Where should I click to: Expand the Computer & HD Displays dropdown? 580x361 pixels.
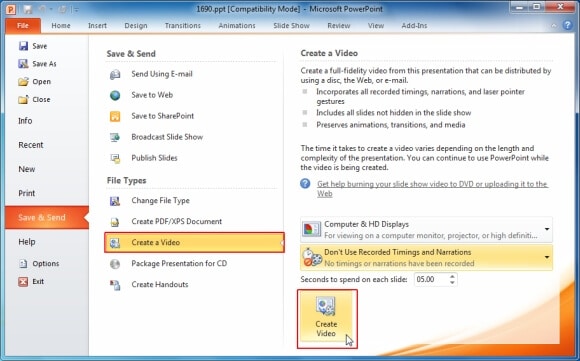(x=547, y=229)
